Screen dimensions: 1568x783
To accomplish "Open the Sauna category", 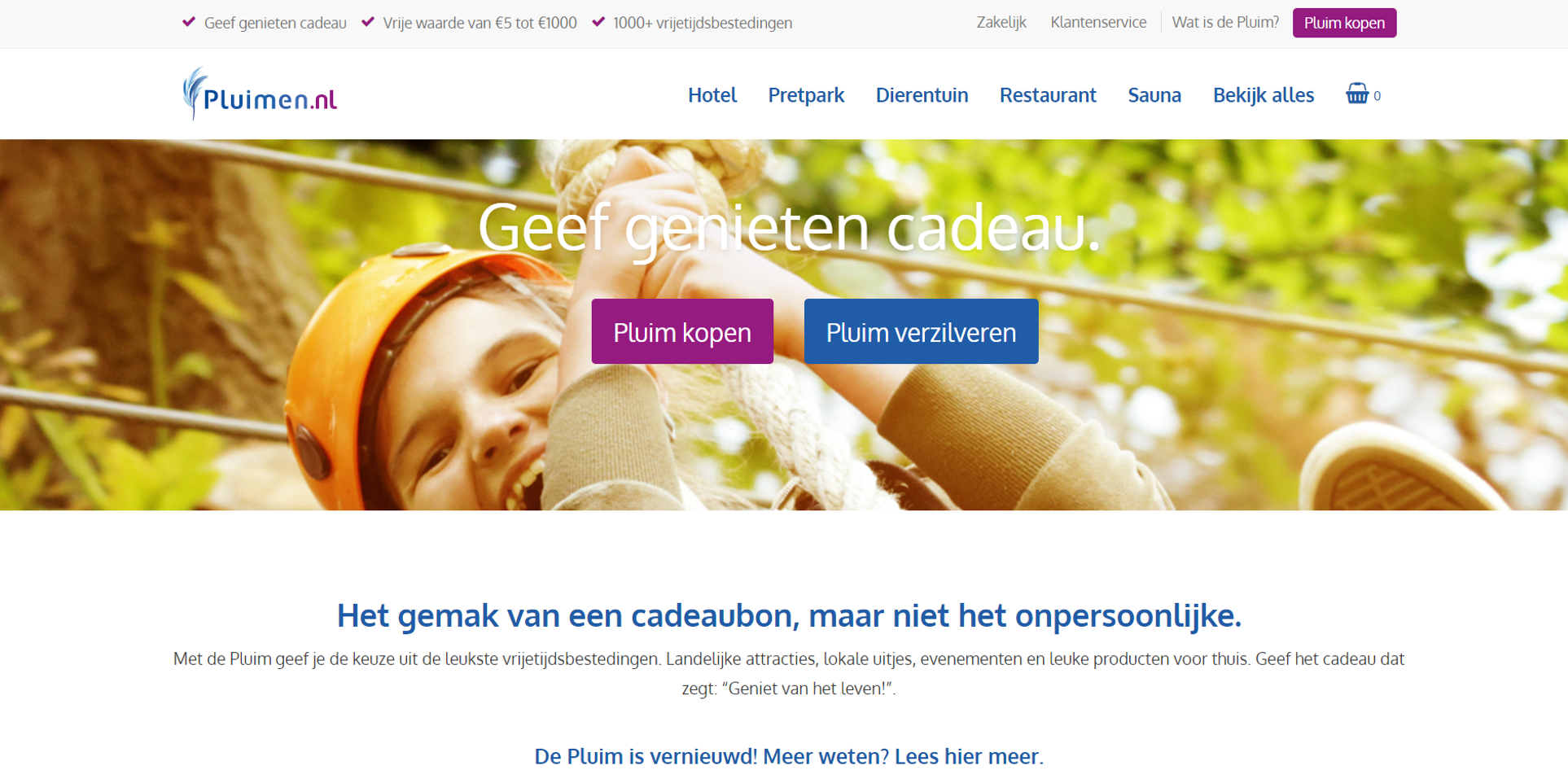I will point(1154,95).
